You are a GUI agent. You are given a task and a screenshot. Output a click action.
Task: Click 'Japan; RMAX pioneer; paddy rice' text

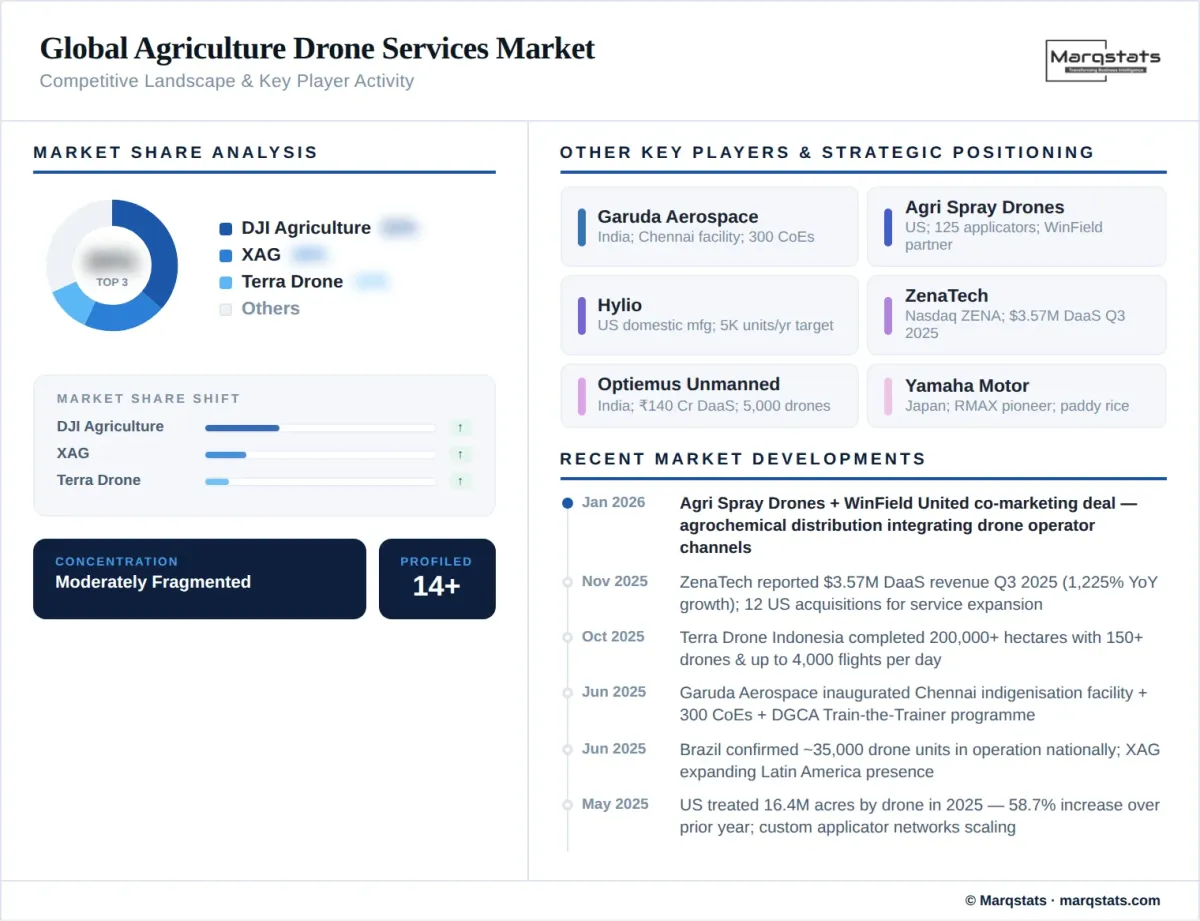click(1017, 406)
